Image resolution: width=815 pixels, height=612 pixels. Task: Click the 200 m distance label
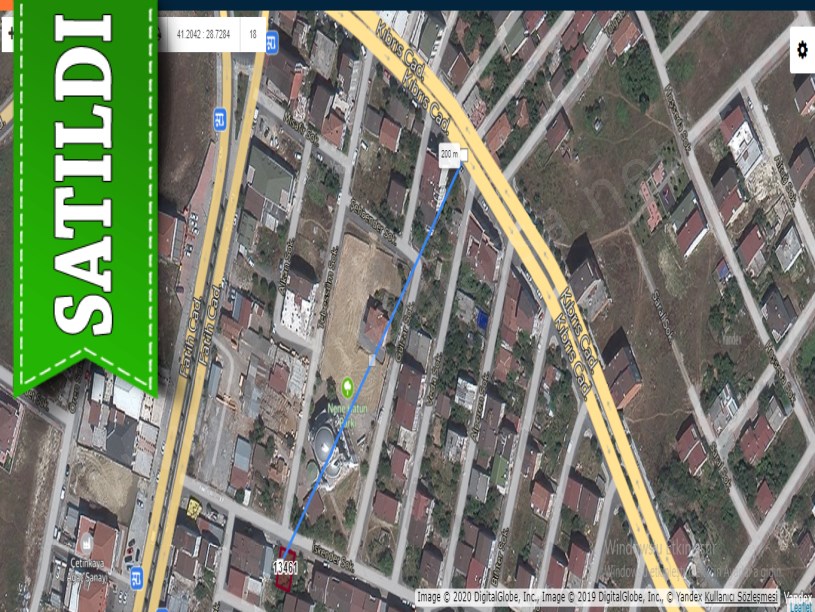pos(451,153)
